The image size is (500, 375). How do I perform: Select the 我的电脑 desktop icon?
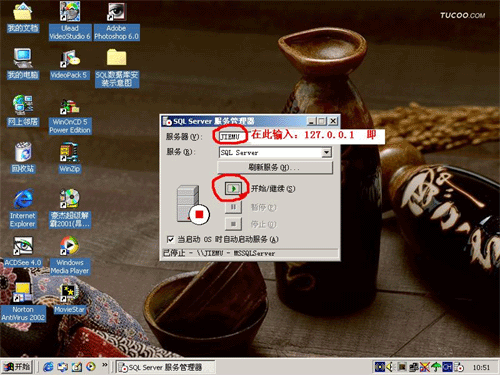(23, 64)
